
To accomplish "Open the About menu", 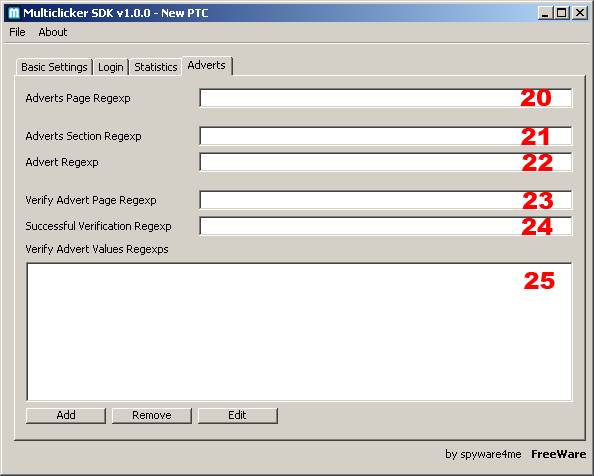I will point(53,32).
